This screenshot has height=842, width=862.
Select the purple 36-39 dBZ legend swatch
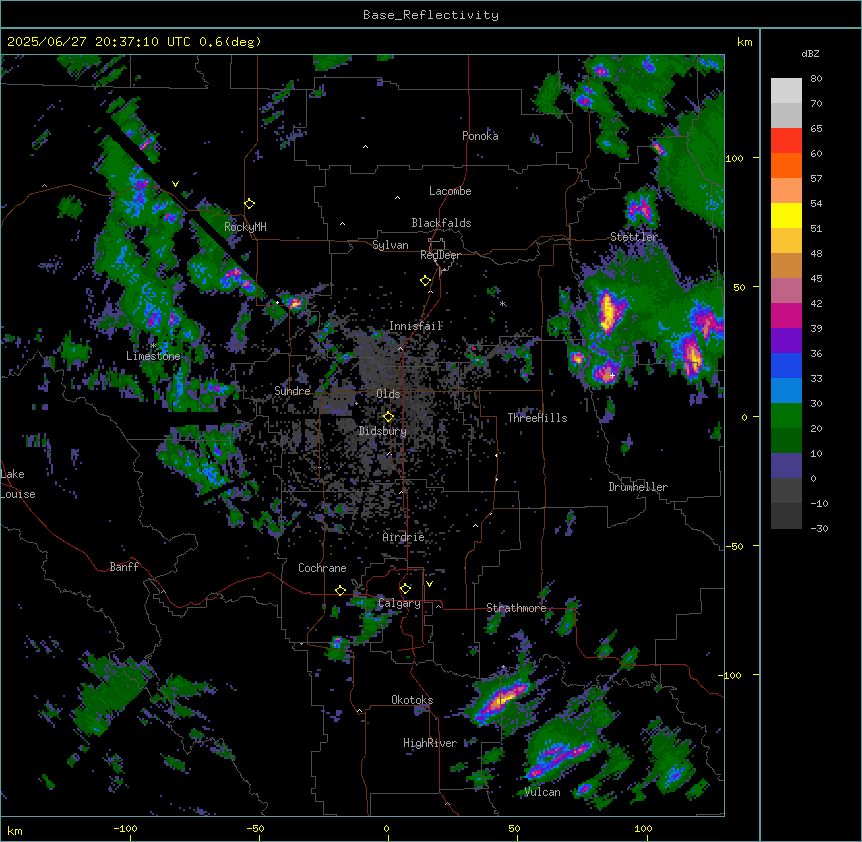coord(786,341)
